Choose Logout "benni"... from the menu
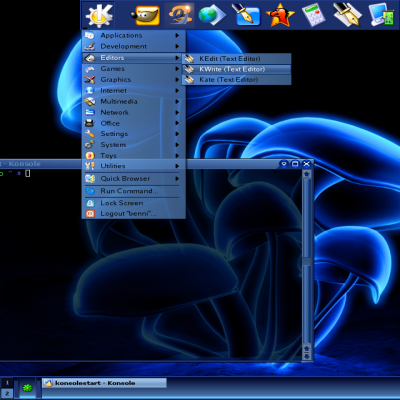Screen dimensions: 400x400 133,214
